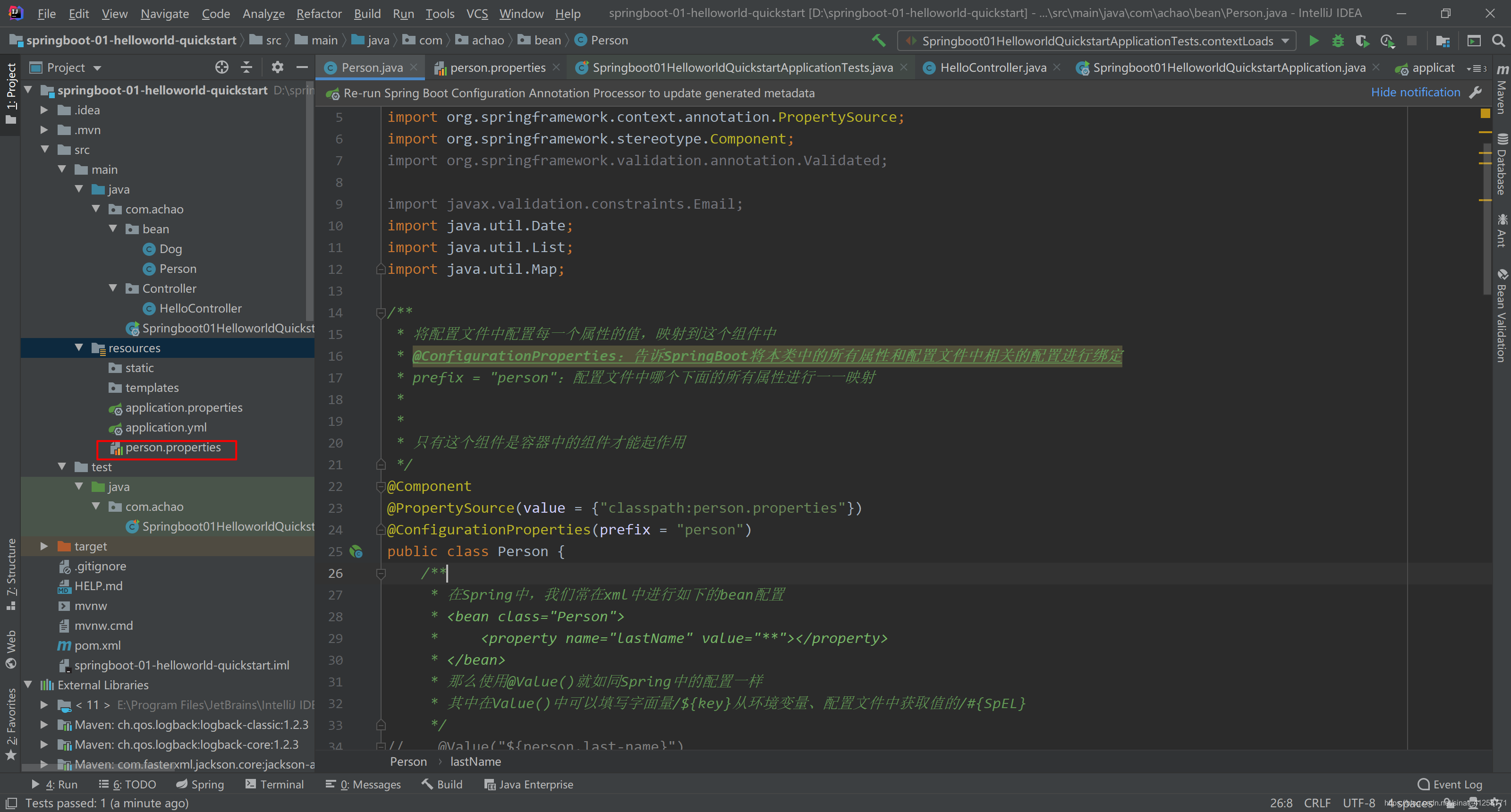Click Spring bean gutter icon on line 25
1511x812 pixels.
tap(356, 551)
